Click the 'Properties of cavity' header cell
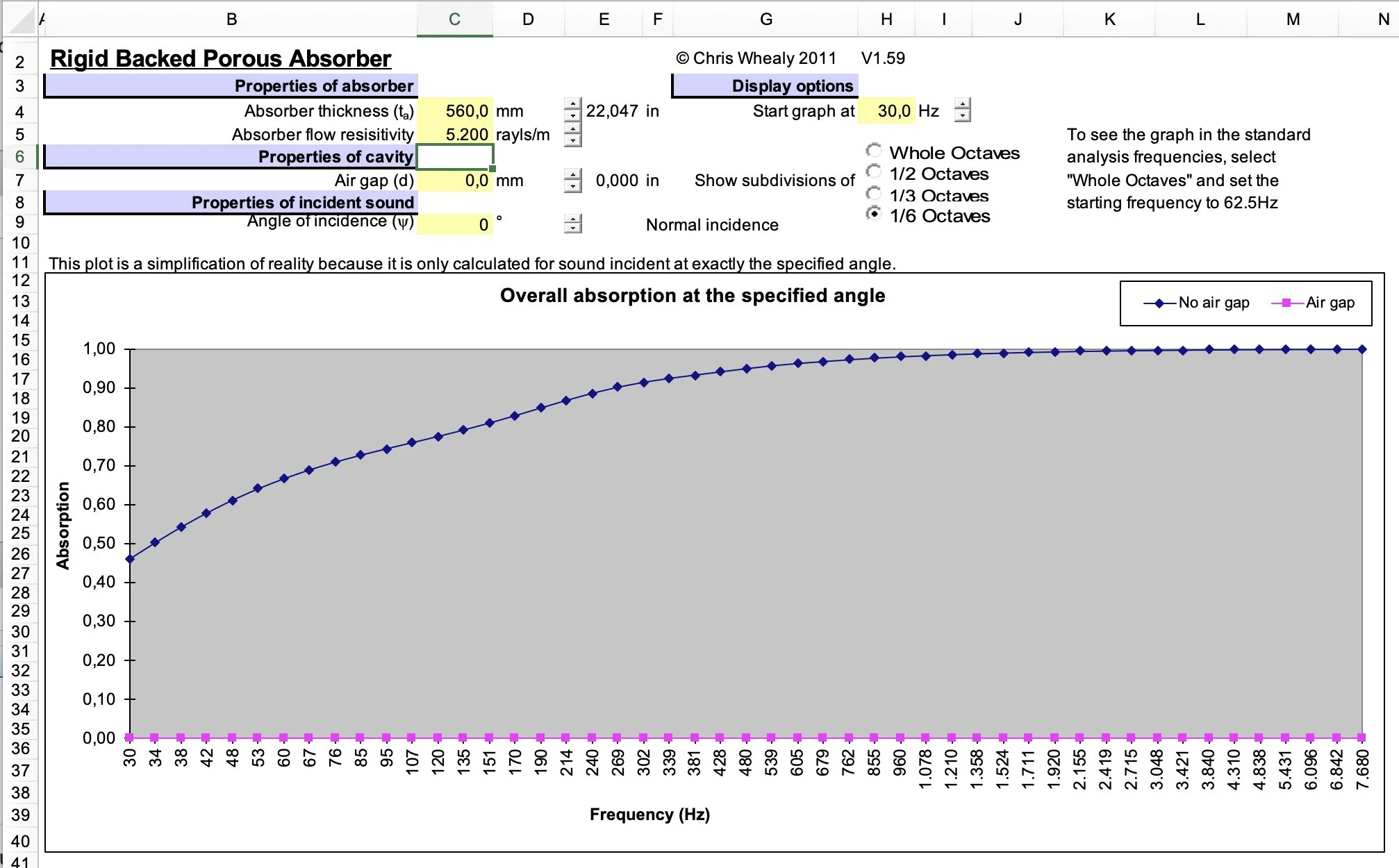The image size is (1399, 868). pyautogui.click(x=231, y=157)
